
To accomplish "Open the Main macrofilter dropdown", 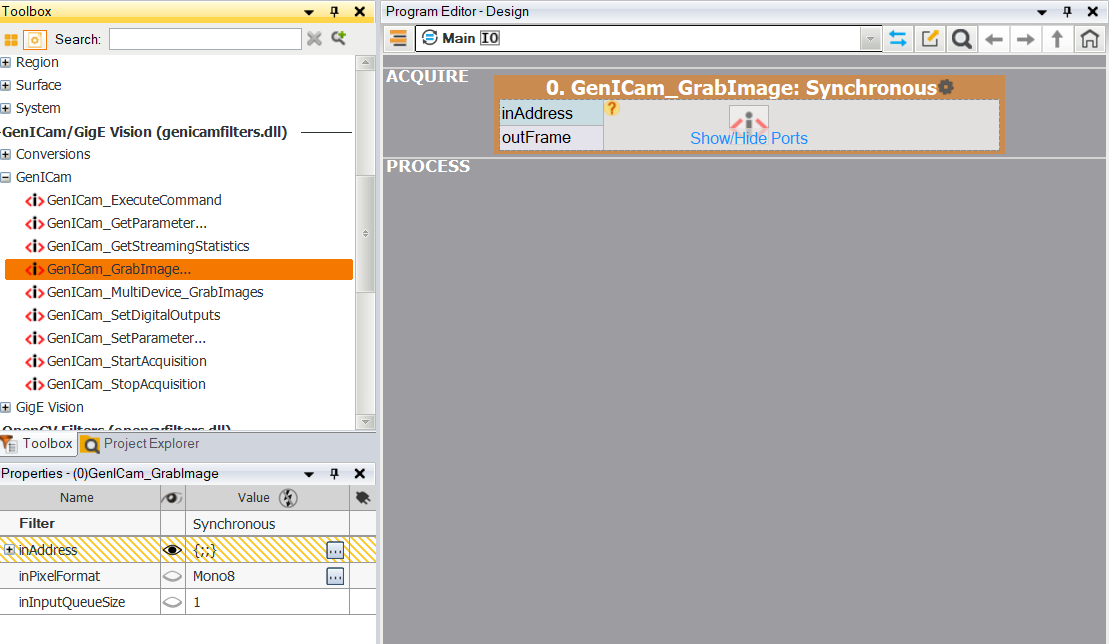I will (x=871, y=39).
